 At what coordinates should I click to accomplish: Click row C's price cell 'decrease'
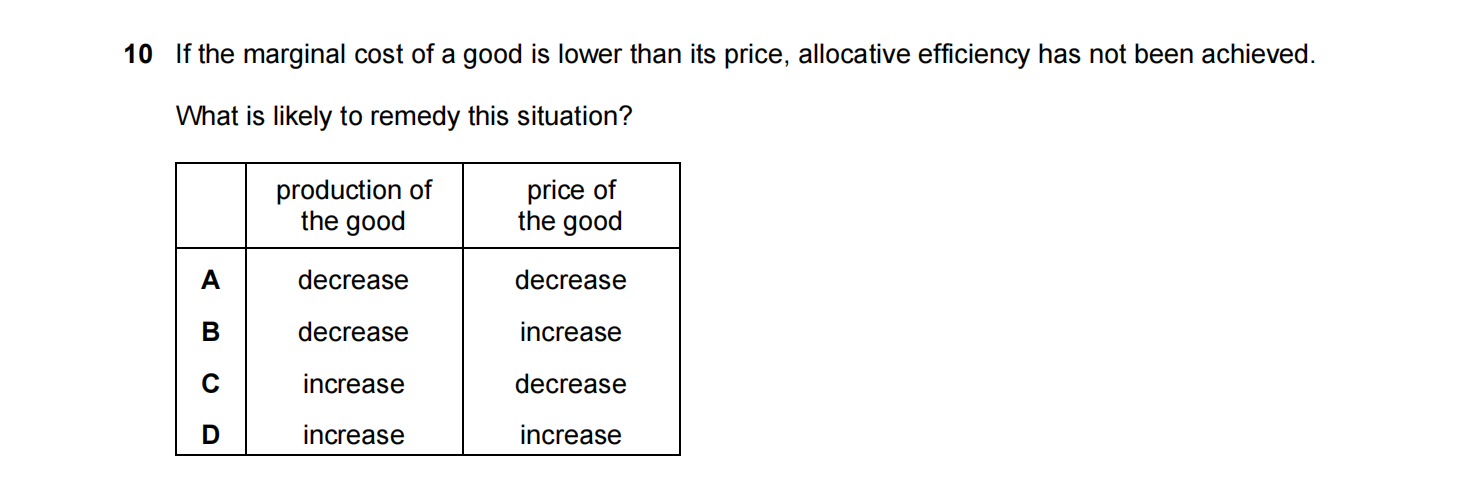[570, 384]
